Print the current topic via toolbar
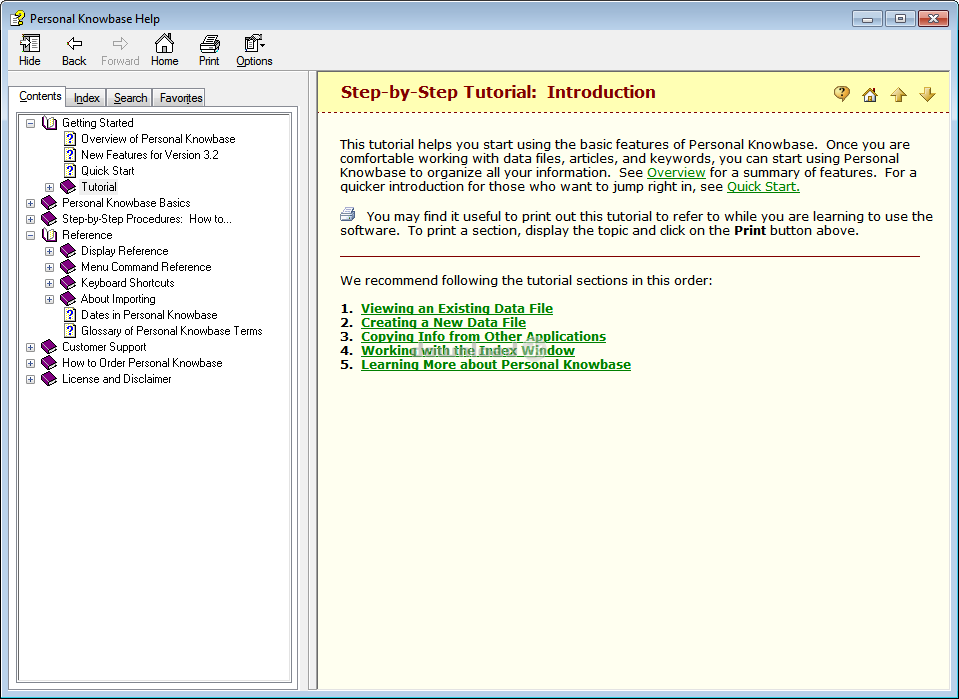Viewport: 959px width, 699px height. (209, 50)
